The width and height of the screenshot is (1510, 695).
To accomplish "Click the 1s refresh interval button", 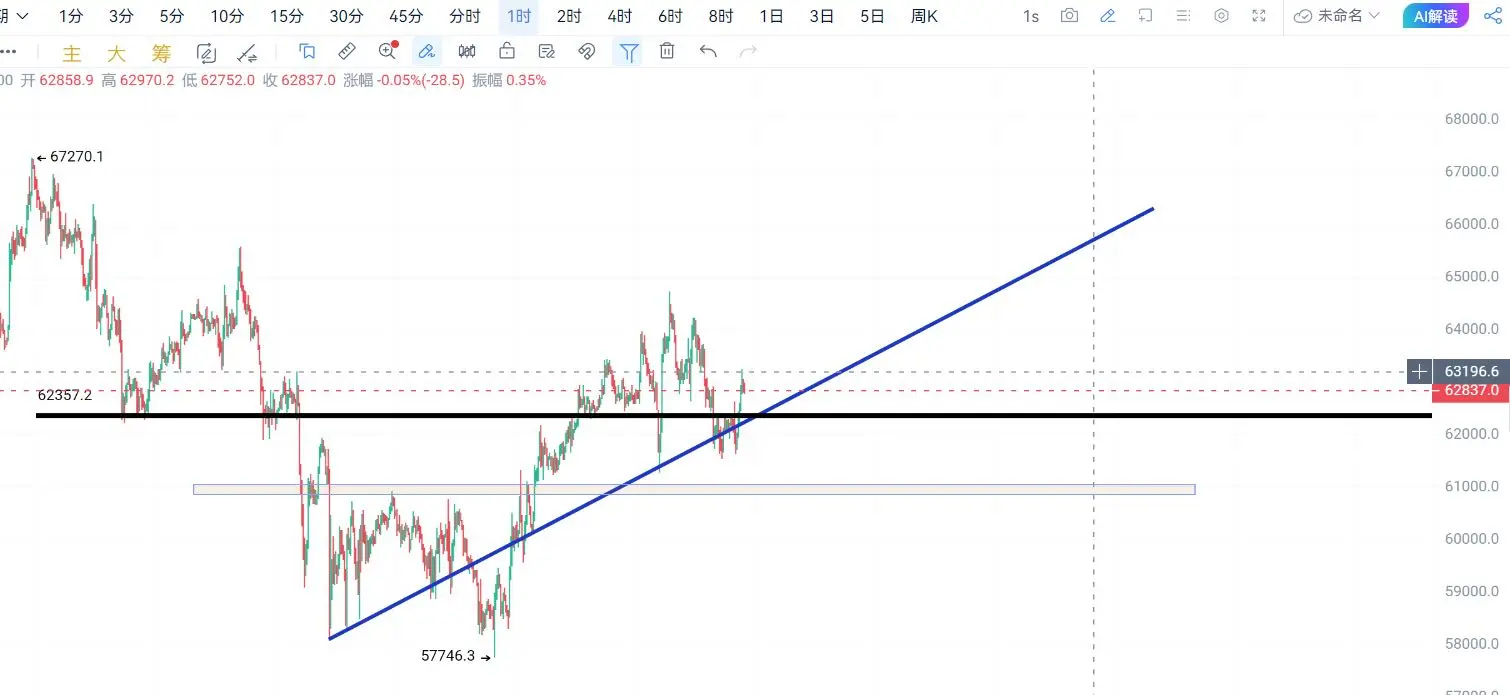I will coord(1031,16).
